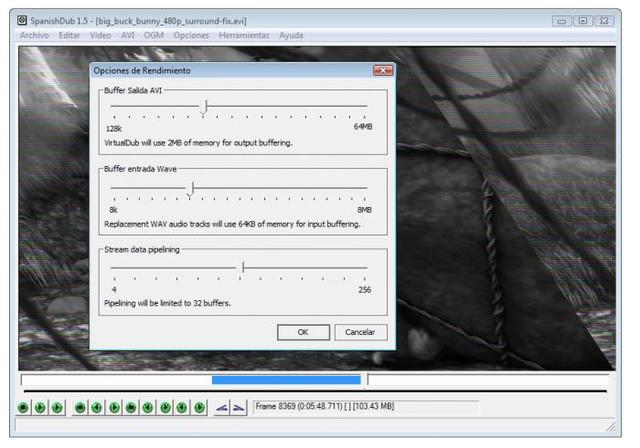
Task: Confirm the dialog with OK
Action: (x=303, y=332)
